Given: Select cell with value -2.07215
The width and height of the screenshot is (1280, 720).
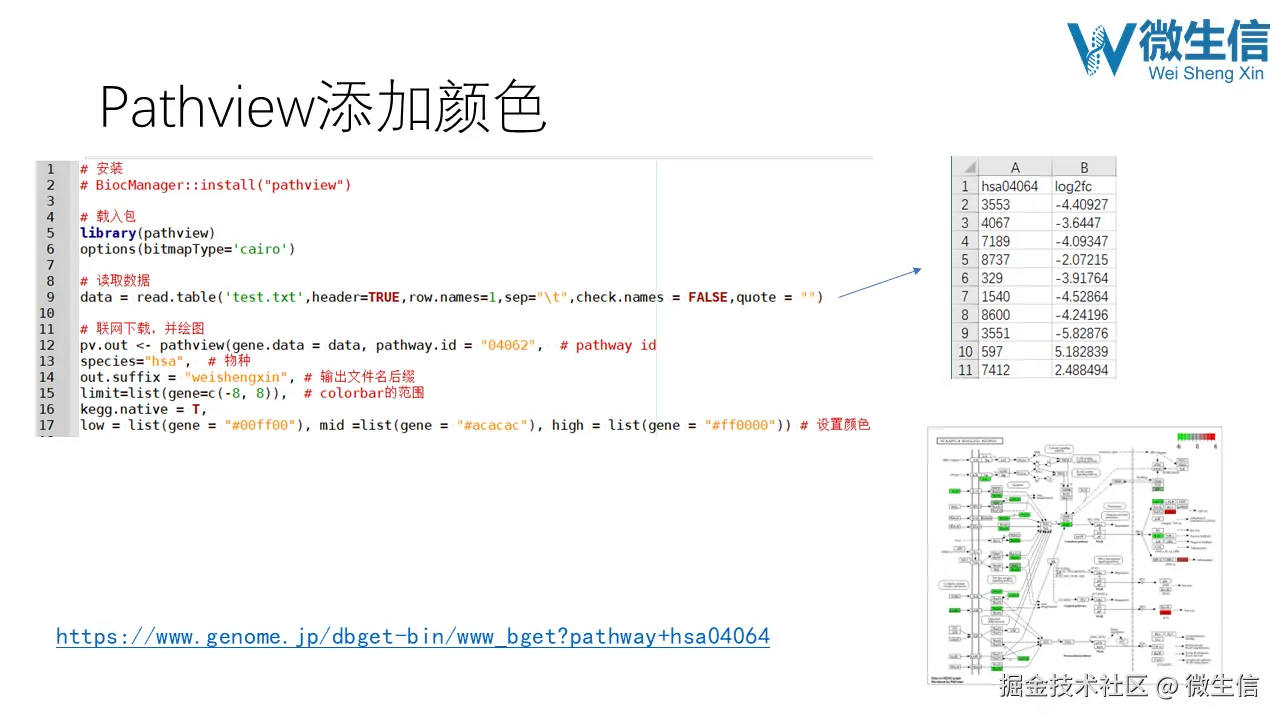Looking at the screenshot, I should click(x=1084, y=259).
